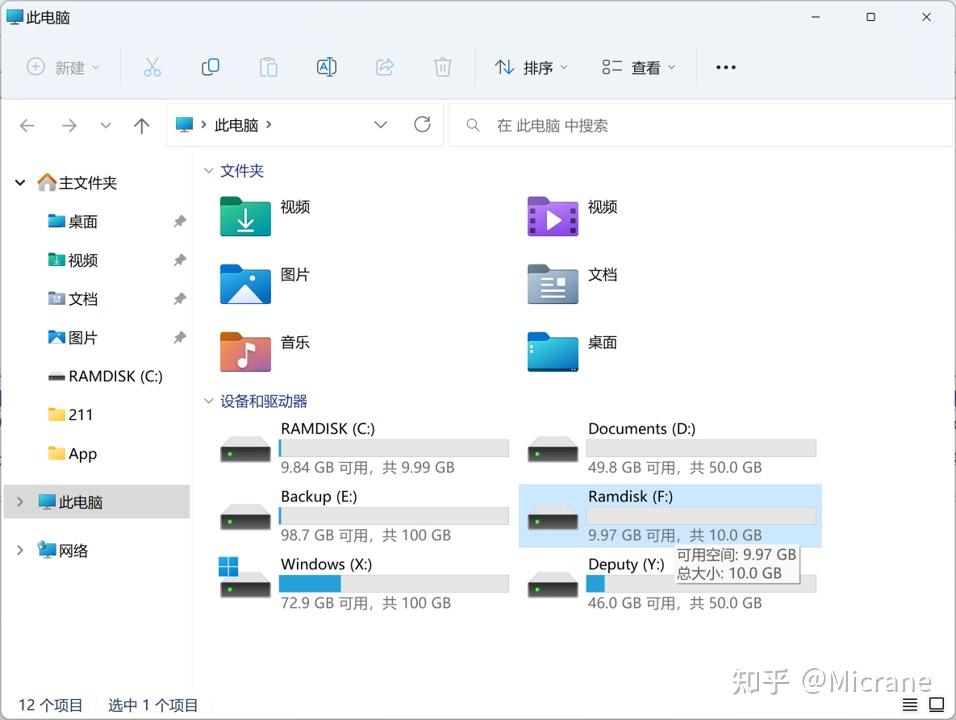The width and height of the screenshot is (956, 720).
Task: Expand the 网络 tree item
Action: coord(18,550)
